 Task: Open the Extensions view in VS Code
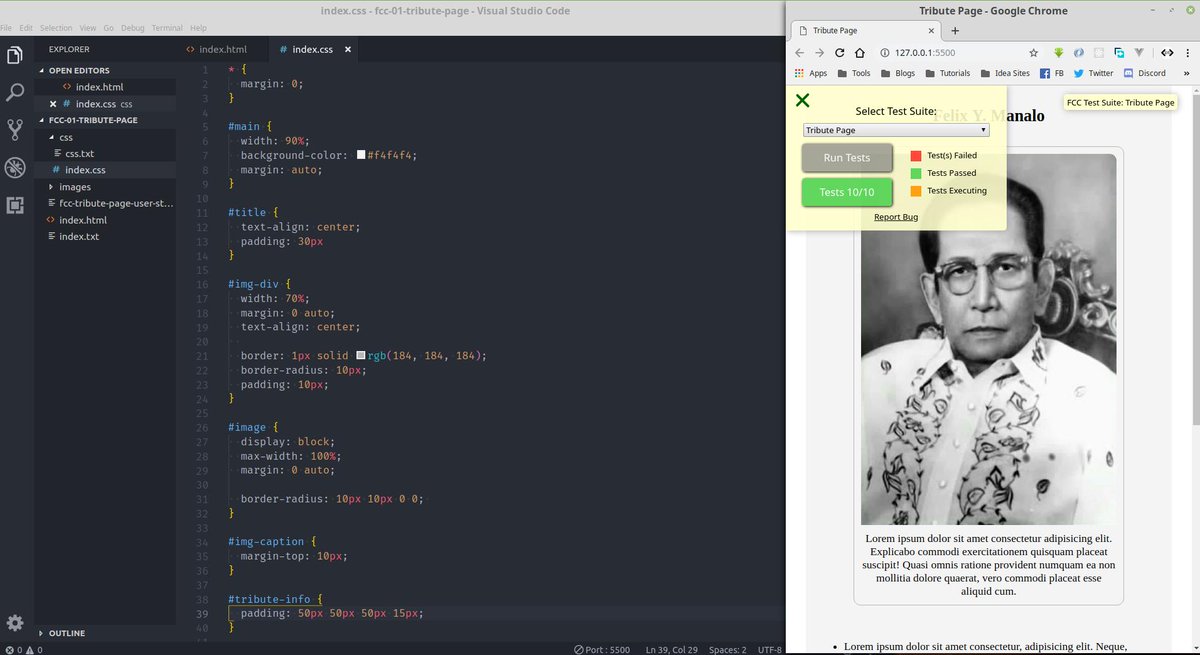click(x=15, y=205)
